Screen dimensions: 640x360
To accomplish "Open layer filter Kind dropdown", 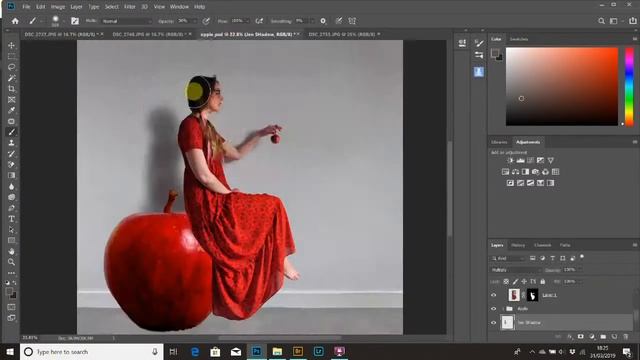I will (508, 258).
